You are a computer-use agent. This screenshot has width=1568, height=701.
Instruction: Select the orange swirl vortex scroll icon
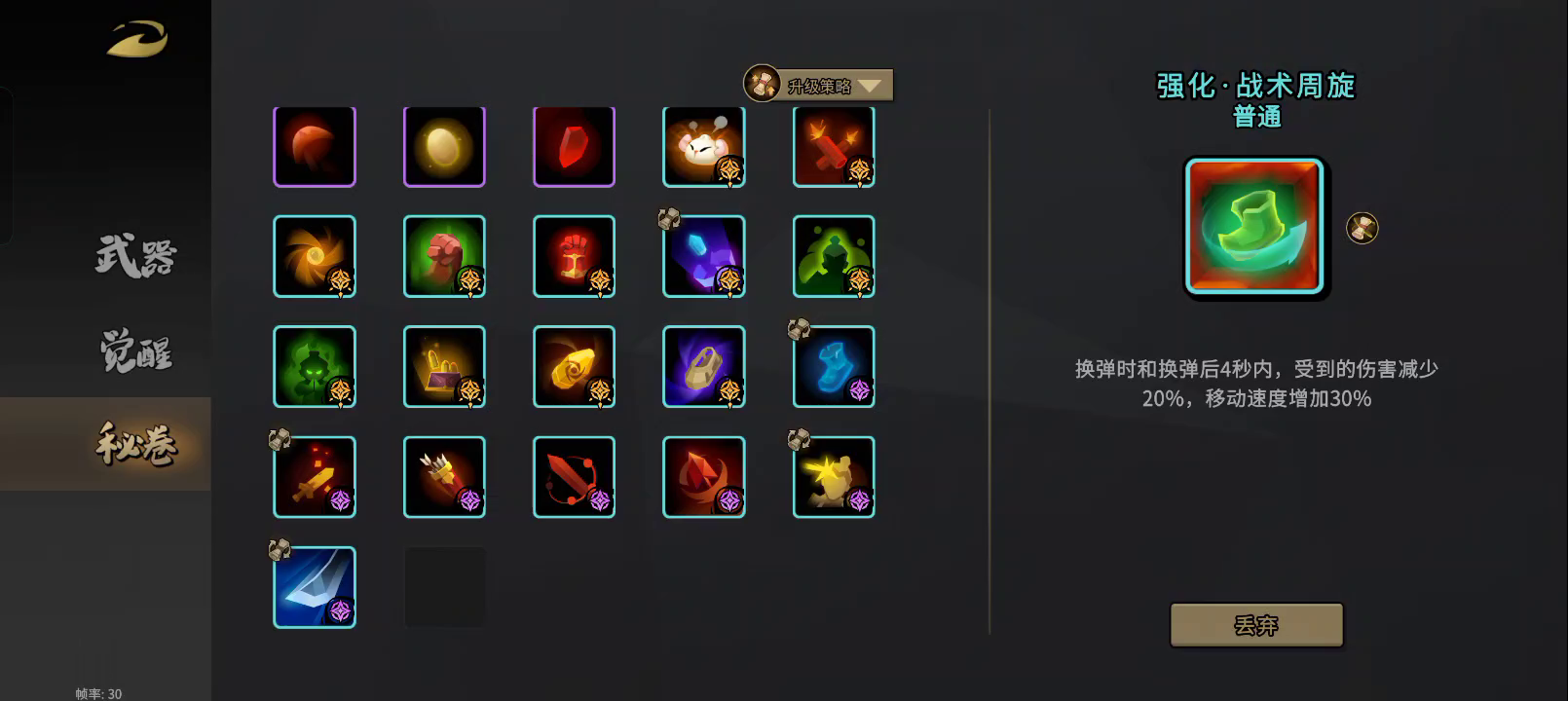[315, 256]
